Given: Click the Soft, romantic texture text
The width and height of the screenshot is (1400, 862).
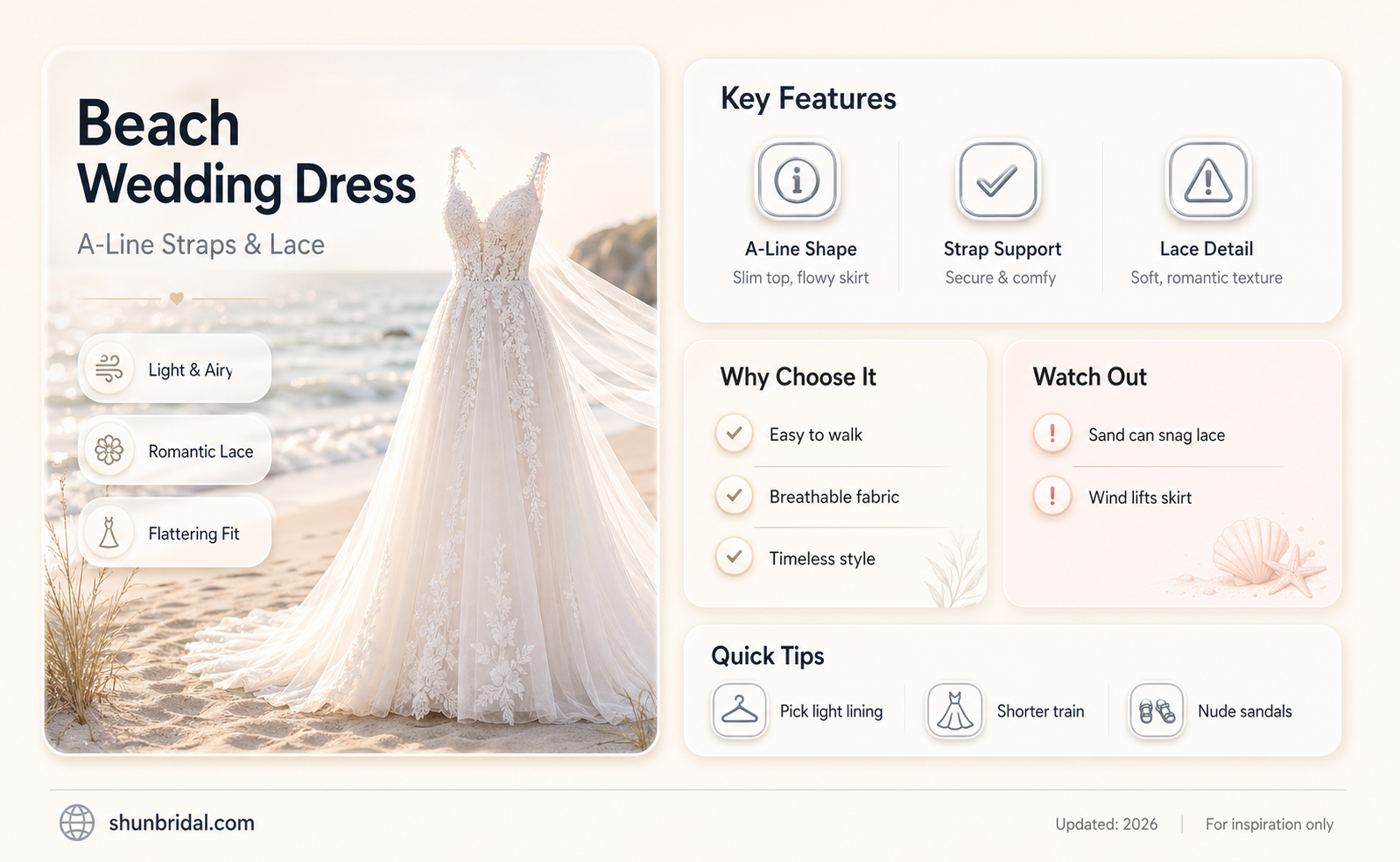Looking at the screenshot, I should pyautogui.click(x=1206, y=278).
